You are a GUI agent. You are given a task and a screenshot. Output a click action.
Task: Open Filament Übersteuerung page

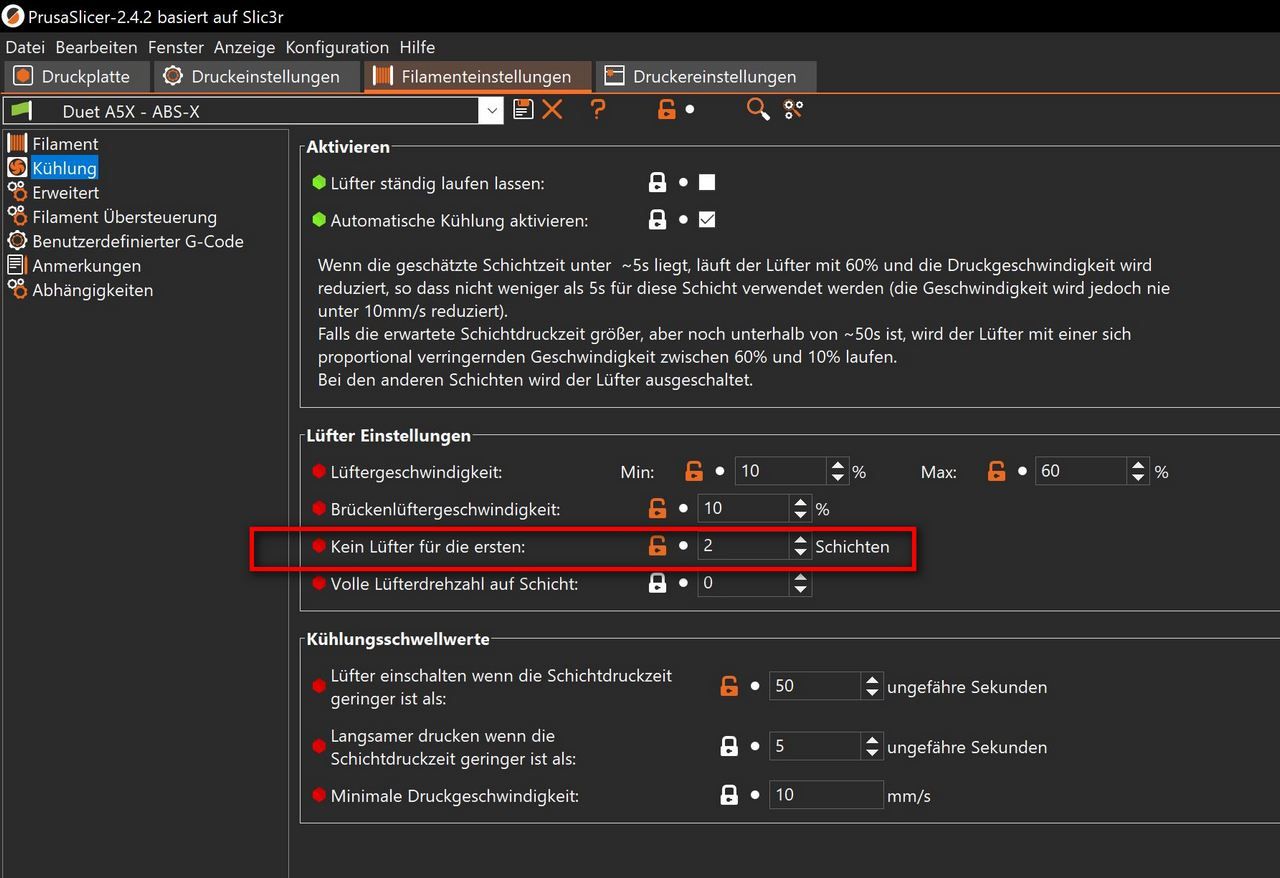(x=124, y=217)
